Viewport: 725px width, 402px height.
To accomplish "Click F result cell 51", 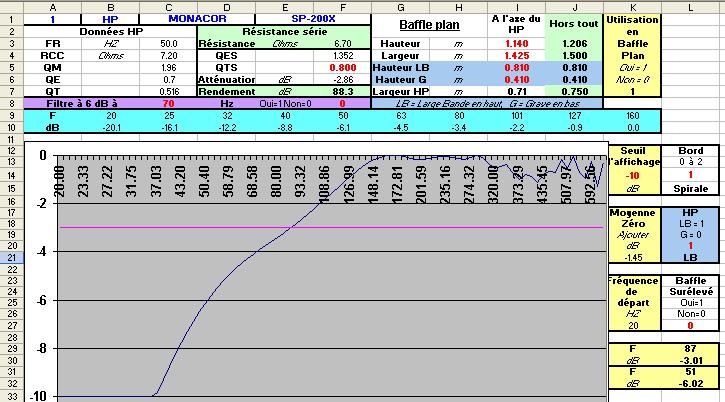I will click(x=690, y=372).
